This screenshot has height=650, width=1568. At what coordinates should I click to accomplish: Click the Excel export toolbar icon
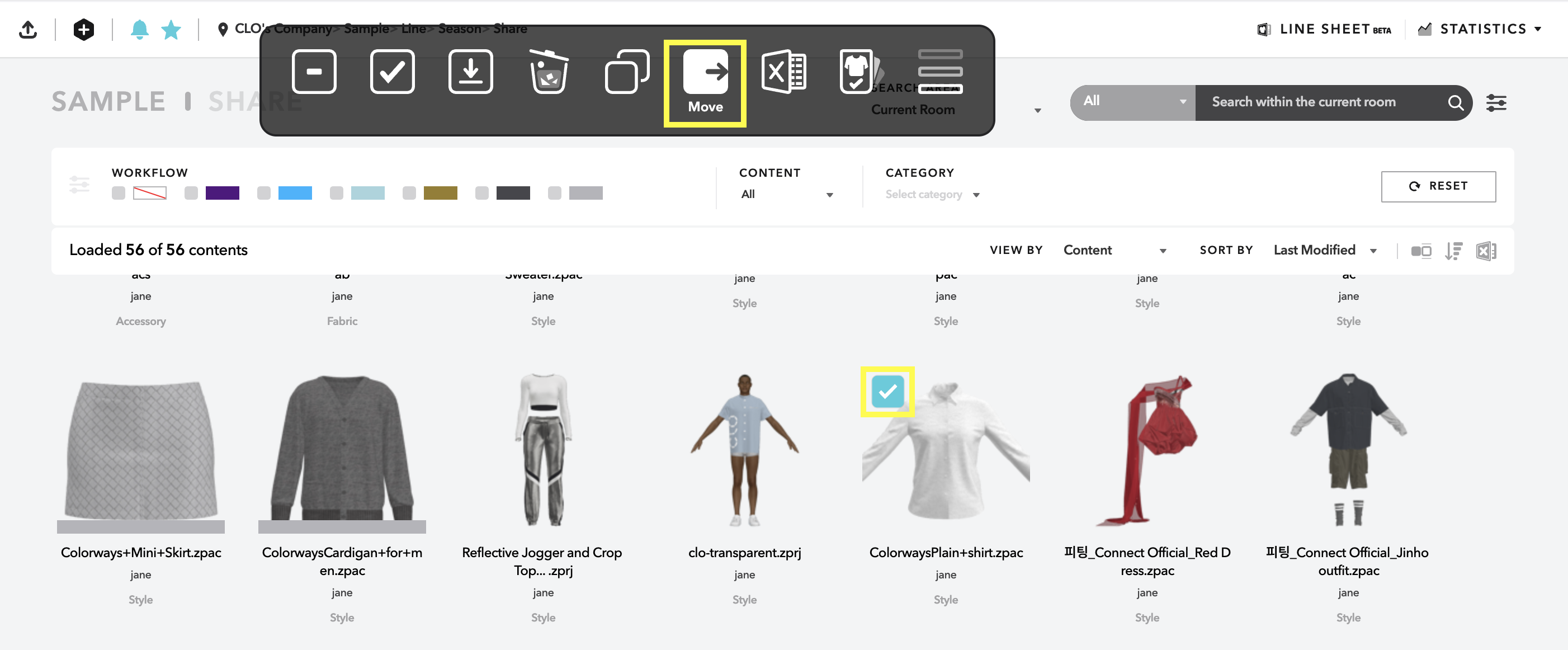click(x=783, y=72)
